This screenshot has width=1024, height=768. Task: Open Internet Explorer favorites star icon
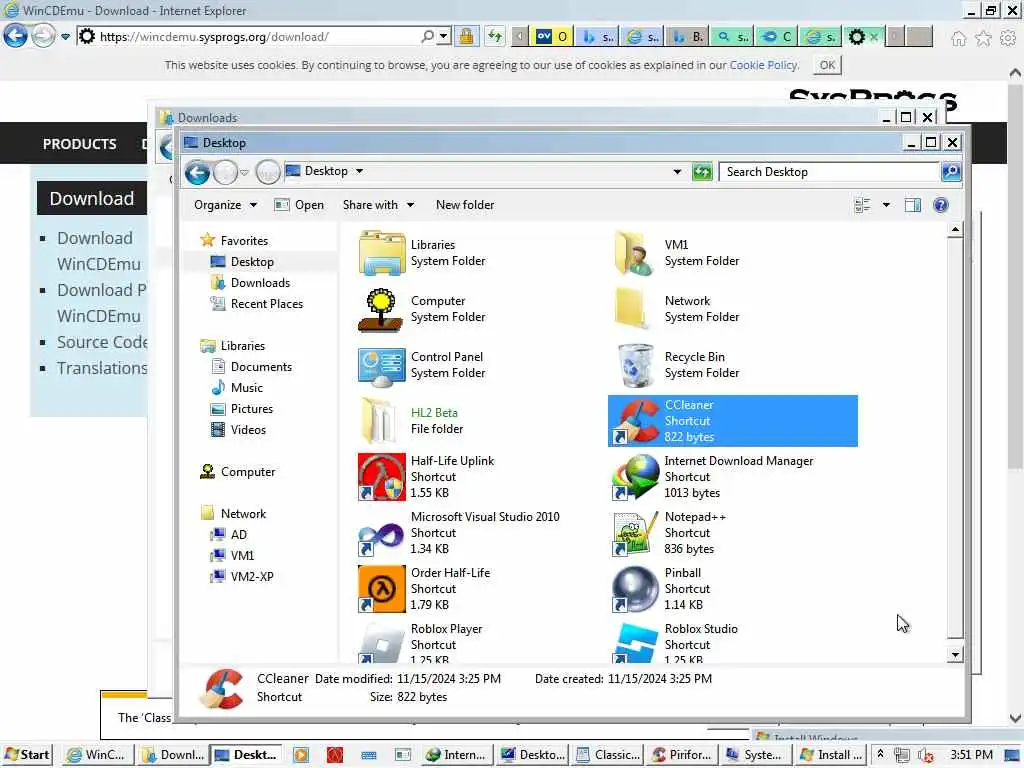[x=983, y=39]
